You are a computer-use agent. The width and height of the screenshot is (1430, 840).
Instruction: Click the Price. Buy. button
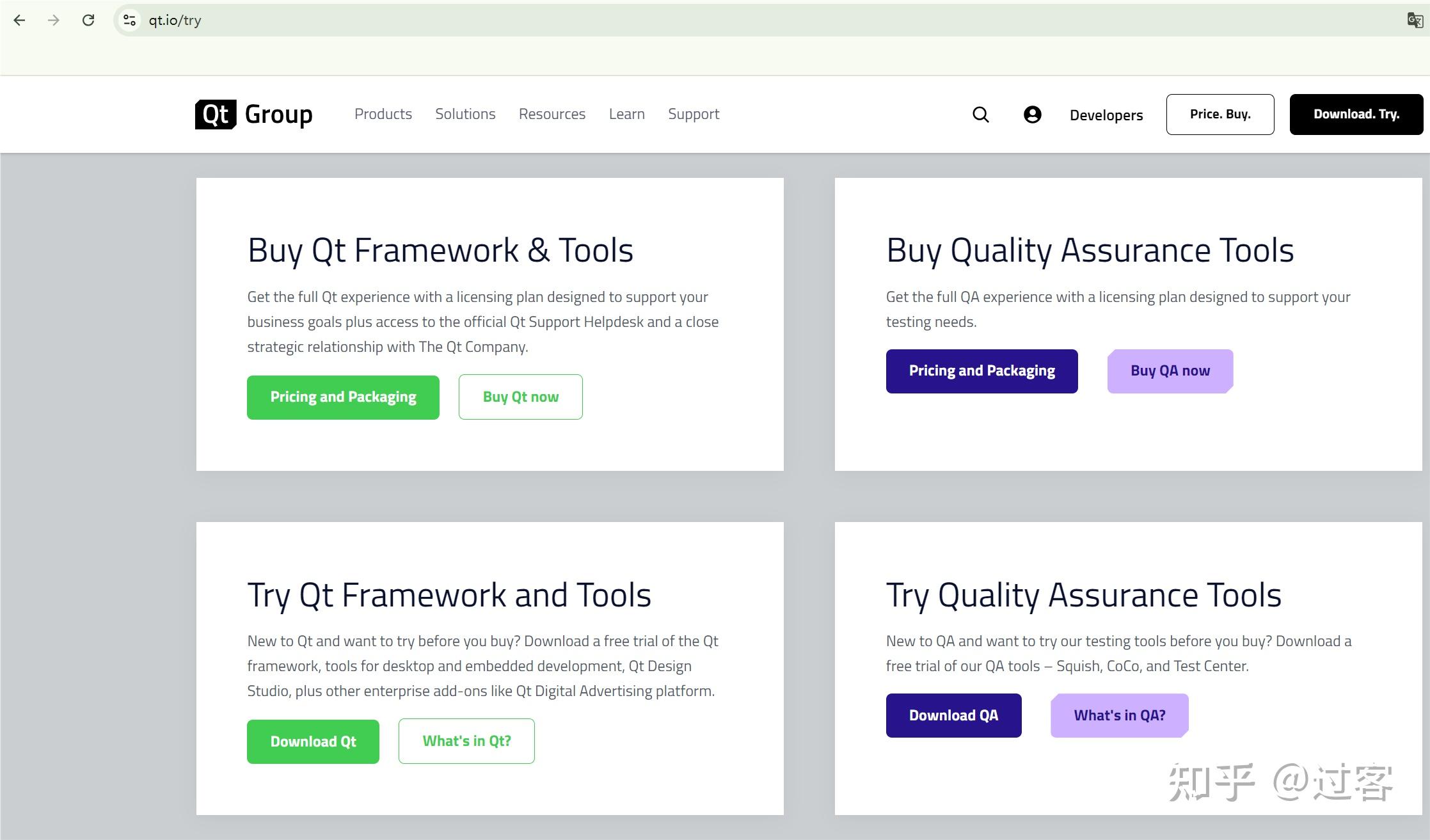point(1219,115)
